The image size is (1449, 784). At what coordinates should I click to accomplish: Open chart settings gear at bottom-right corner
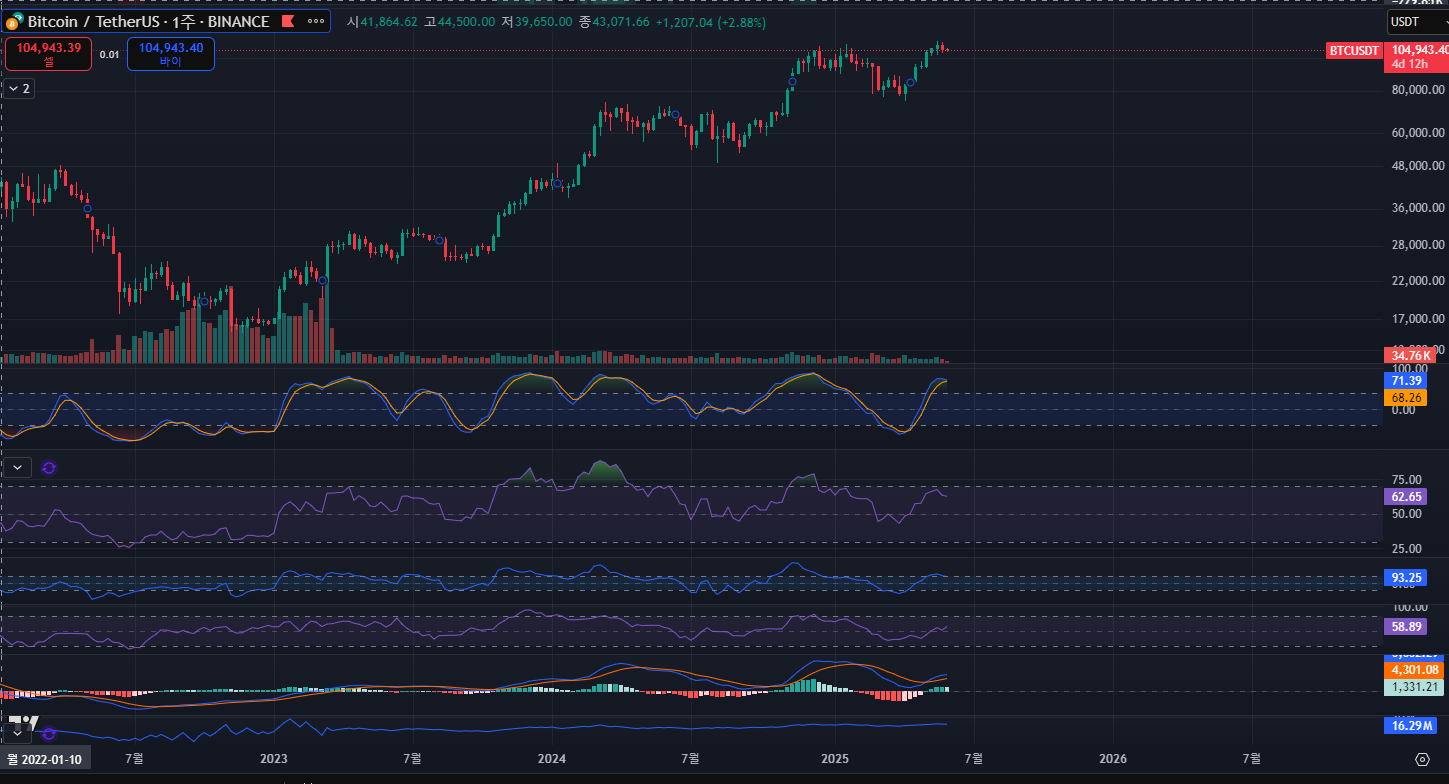(1422, 759)
